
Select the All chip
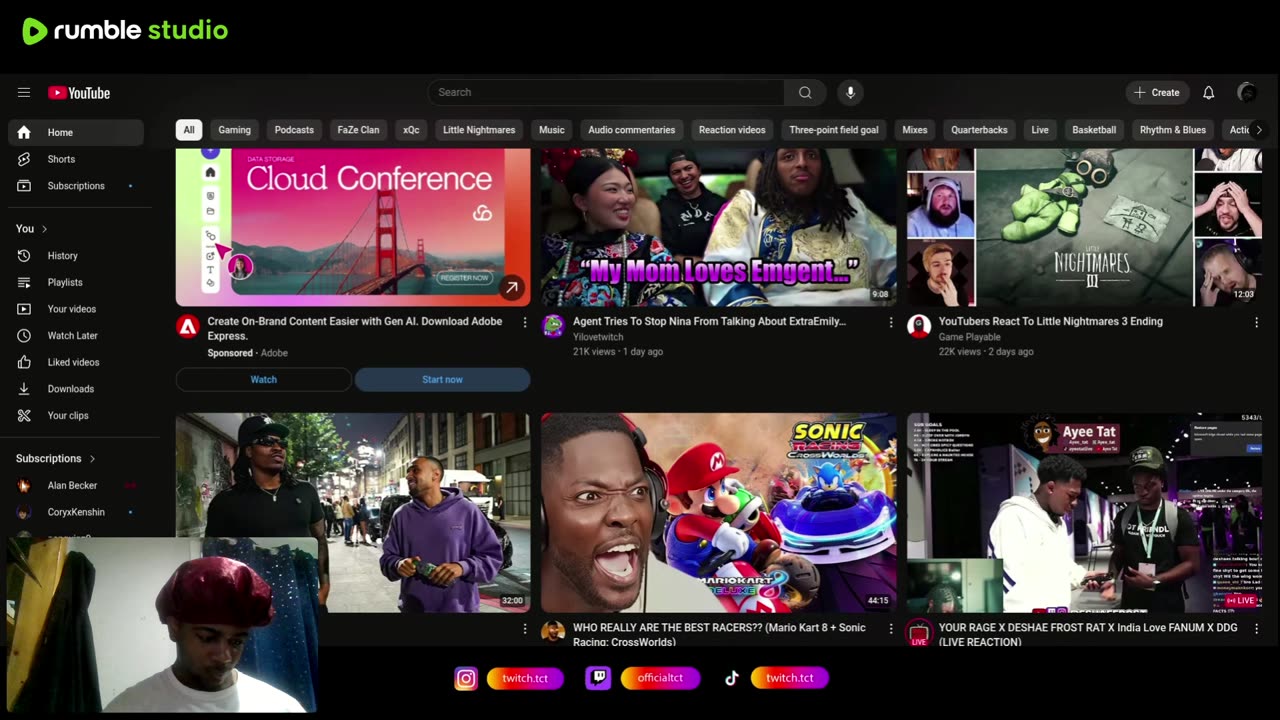(x=189, y=130)
